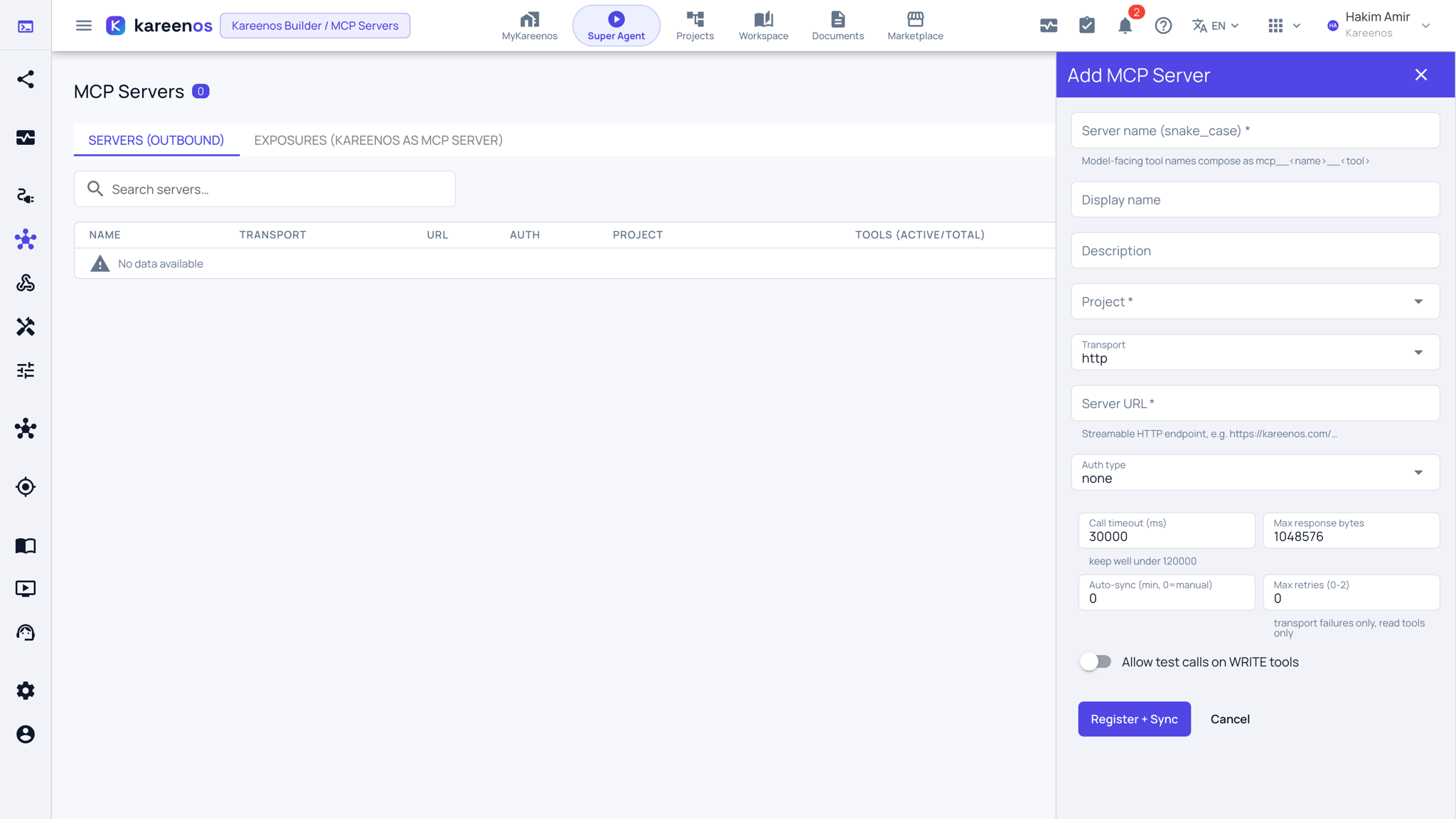
Task: Click the NAME column header
Action: point(105,235)
